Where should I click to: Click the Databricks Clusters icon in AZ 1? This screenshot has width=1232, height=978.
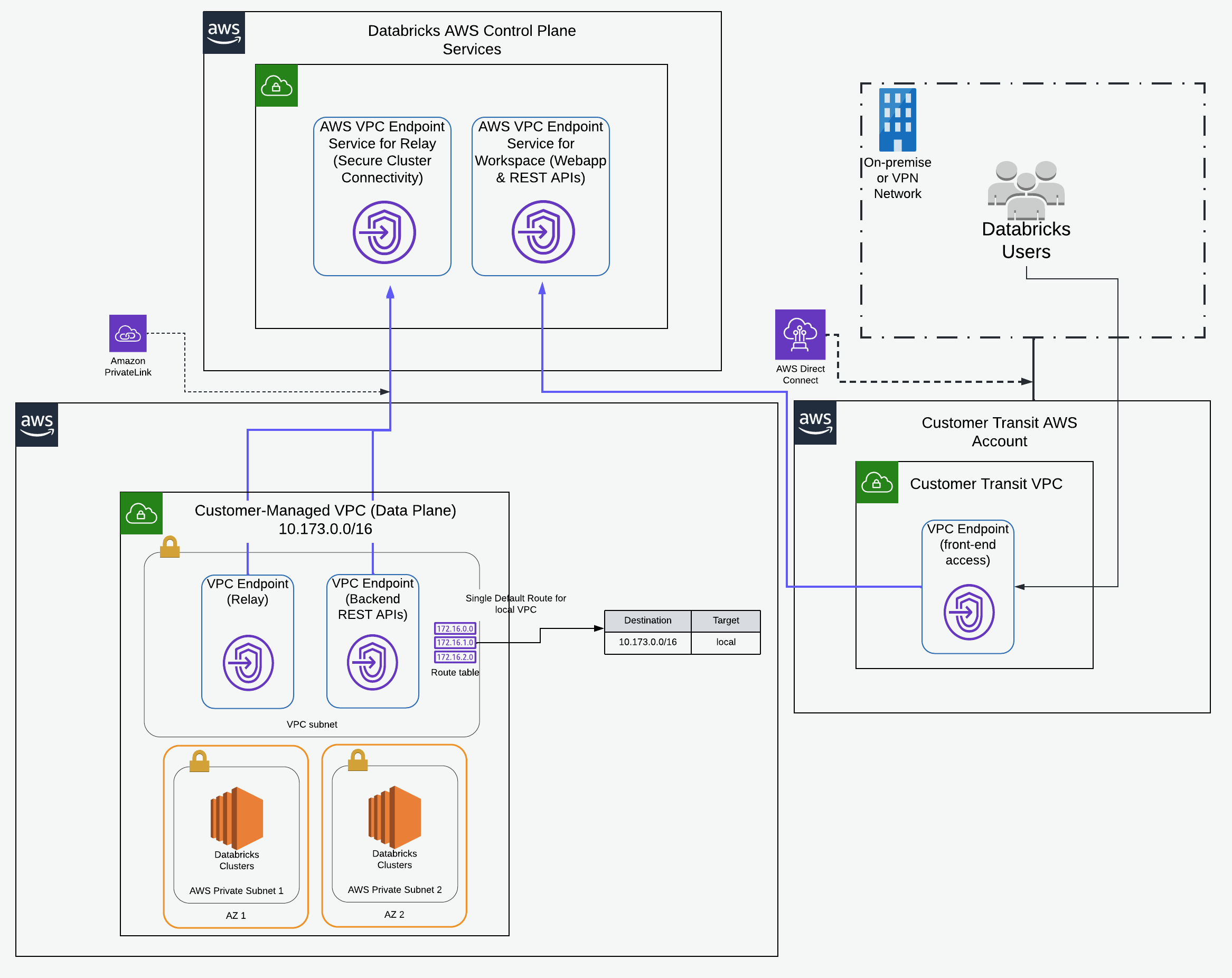pyautogui.click(x=237, y=818)
